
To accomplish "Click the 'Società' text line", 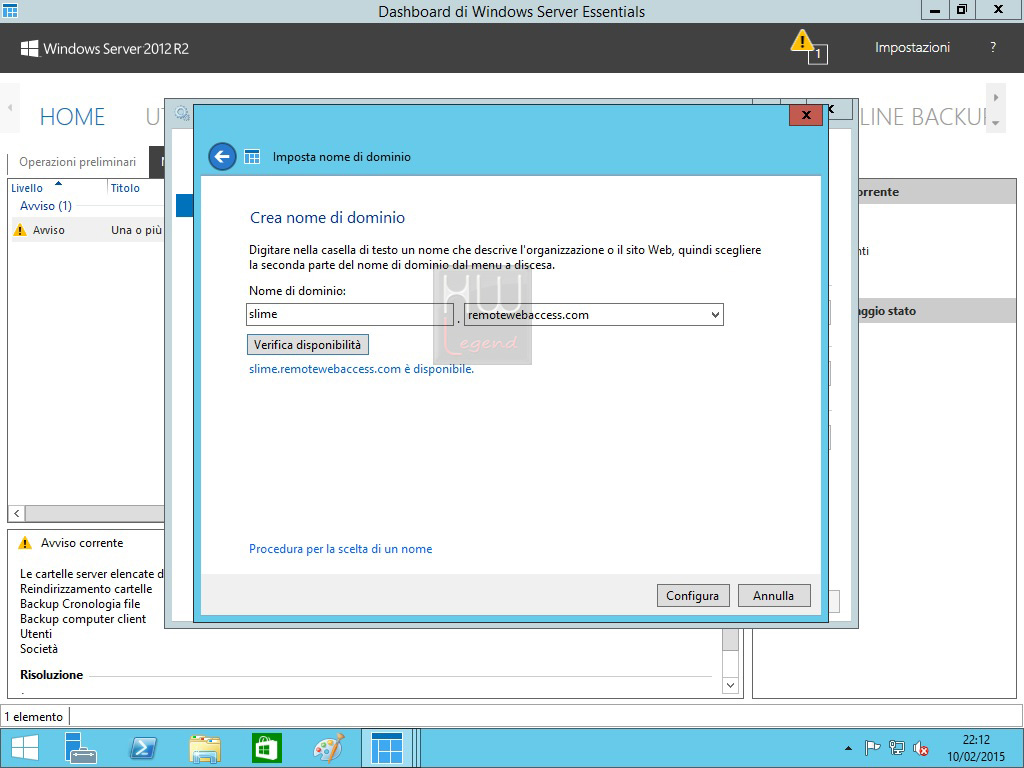I will click(x=39, y=649).
